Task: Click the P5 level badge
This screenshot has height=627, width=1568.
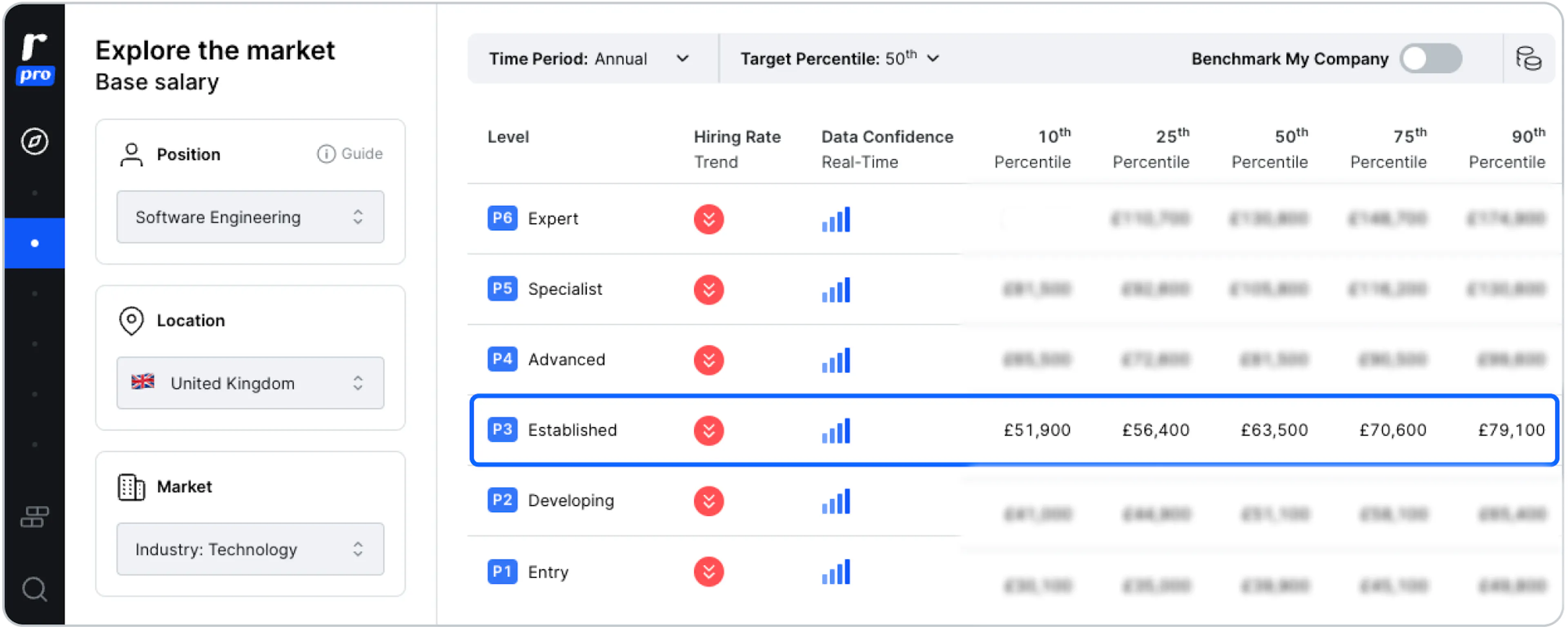Action: pos(502,288)
